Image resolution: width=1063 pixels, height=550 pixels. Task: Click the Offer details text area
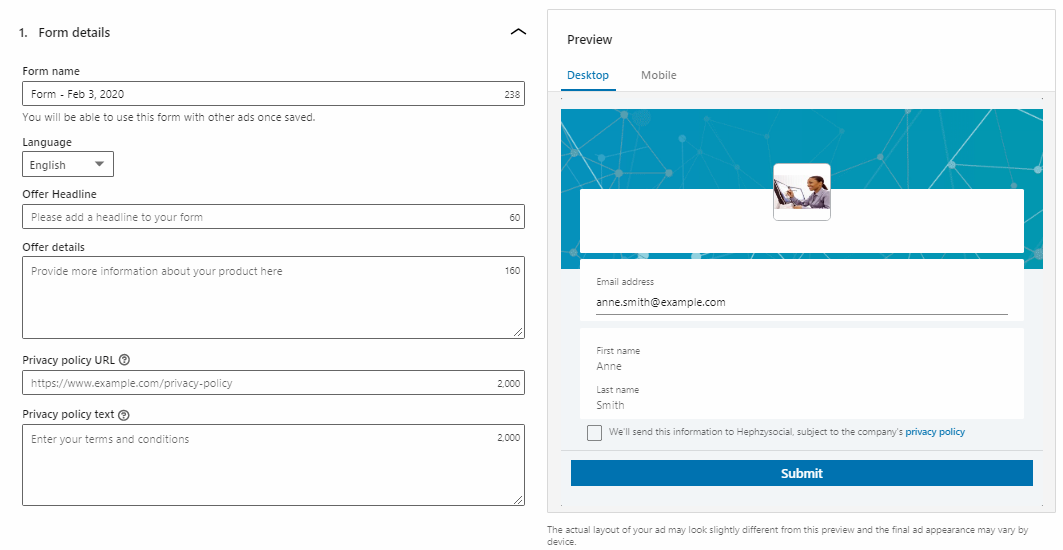tap(273, 298)
